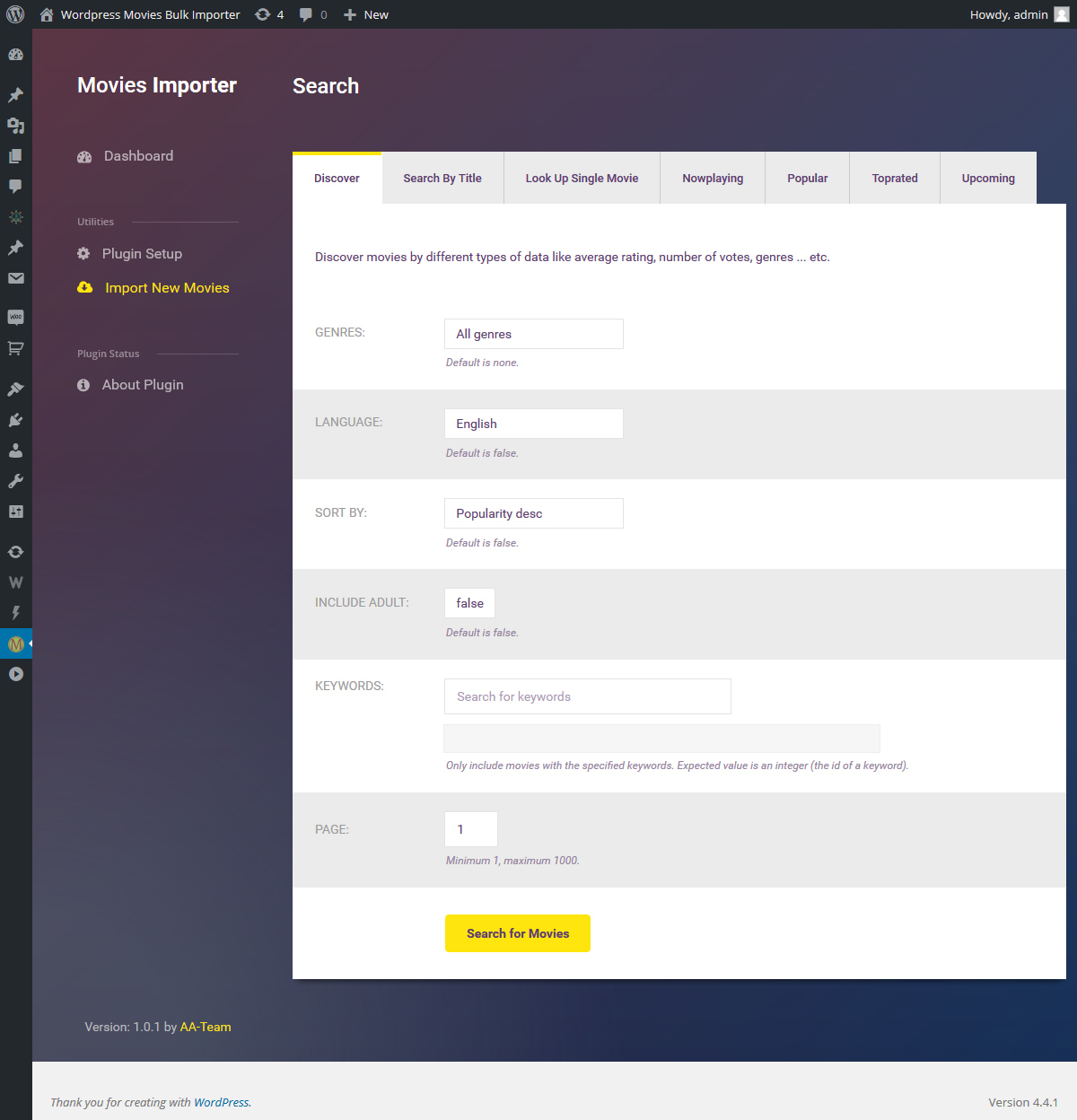Select the Movies Importer M icon
Screen dimensions: 1077x1120
tap(15, 643)
